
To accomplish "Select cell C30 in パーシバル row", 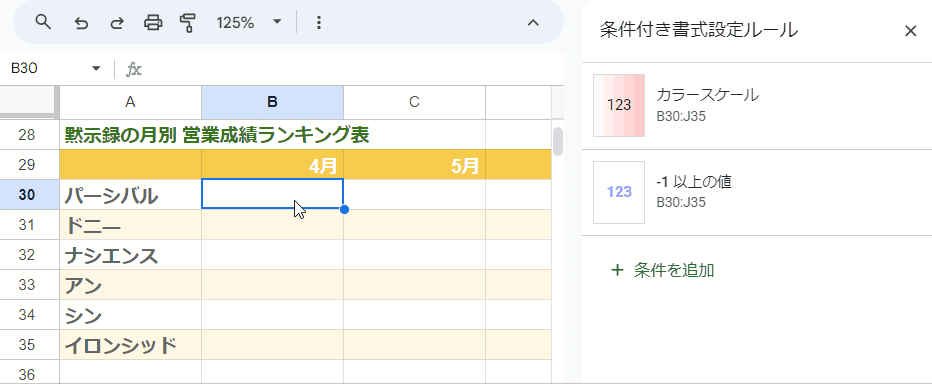I will coord(414,194).
